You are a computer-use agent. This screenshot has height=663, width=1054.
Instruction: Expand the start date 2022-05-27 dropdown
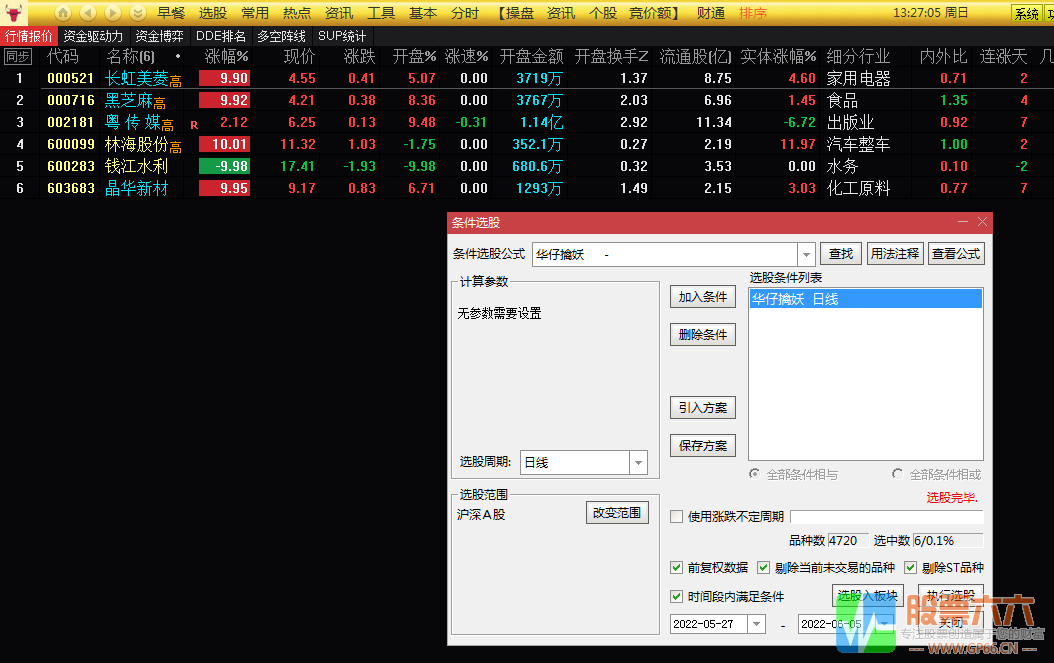pos(754,622)
